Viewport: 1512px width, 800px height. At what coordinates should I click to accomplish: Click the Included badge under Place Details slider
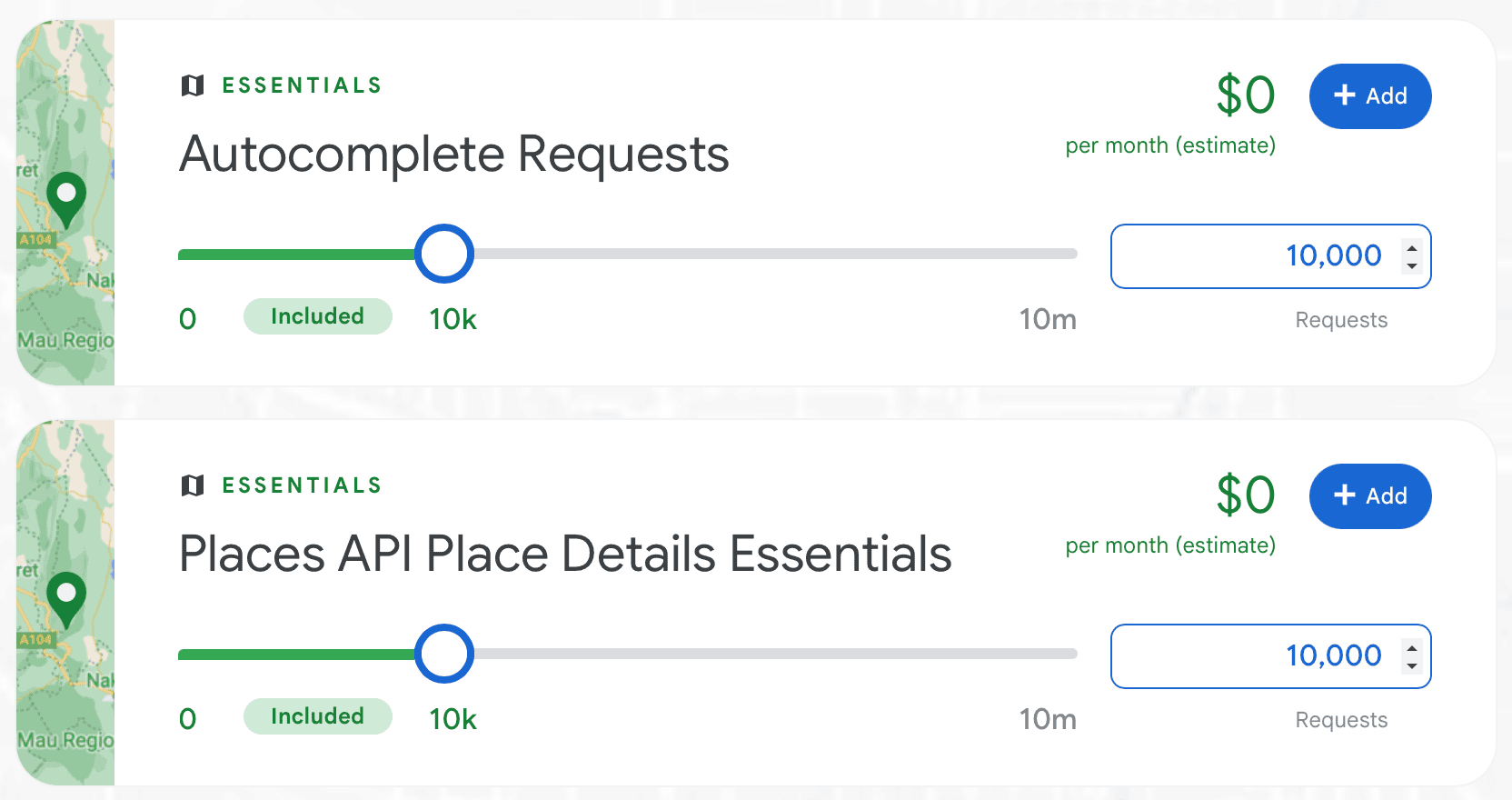[317, 716]
